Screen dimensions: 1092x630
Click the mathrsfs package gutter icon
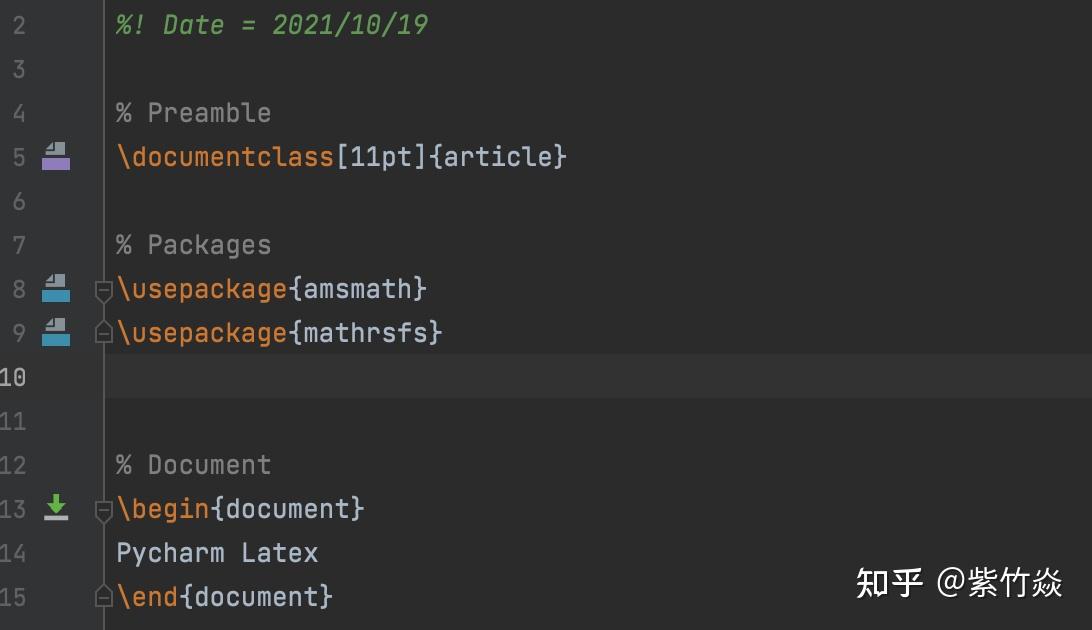[55, 333]
